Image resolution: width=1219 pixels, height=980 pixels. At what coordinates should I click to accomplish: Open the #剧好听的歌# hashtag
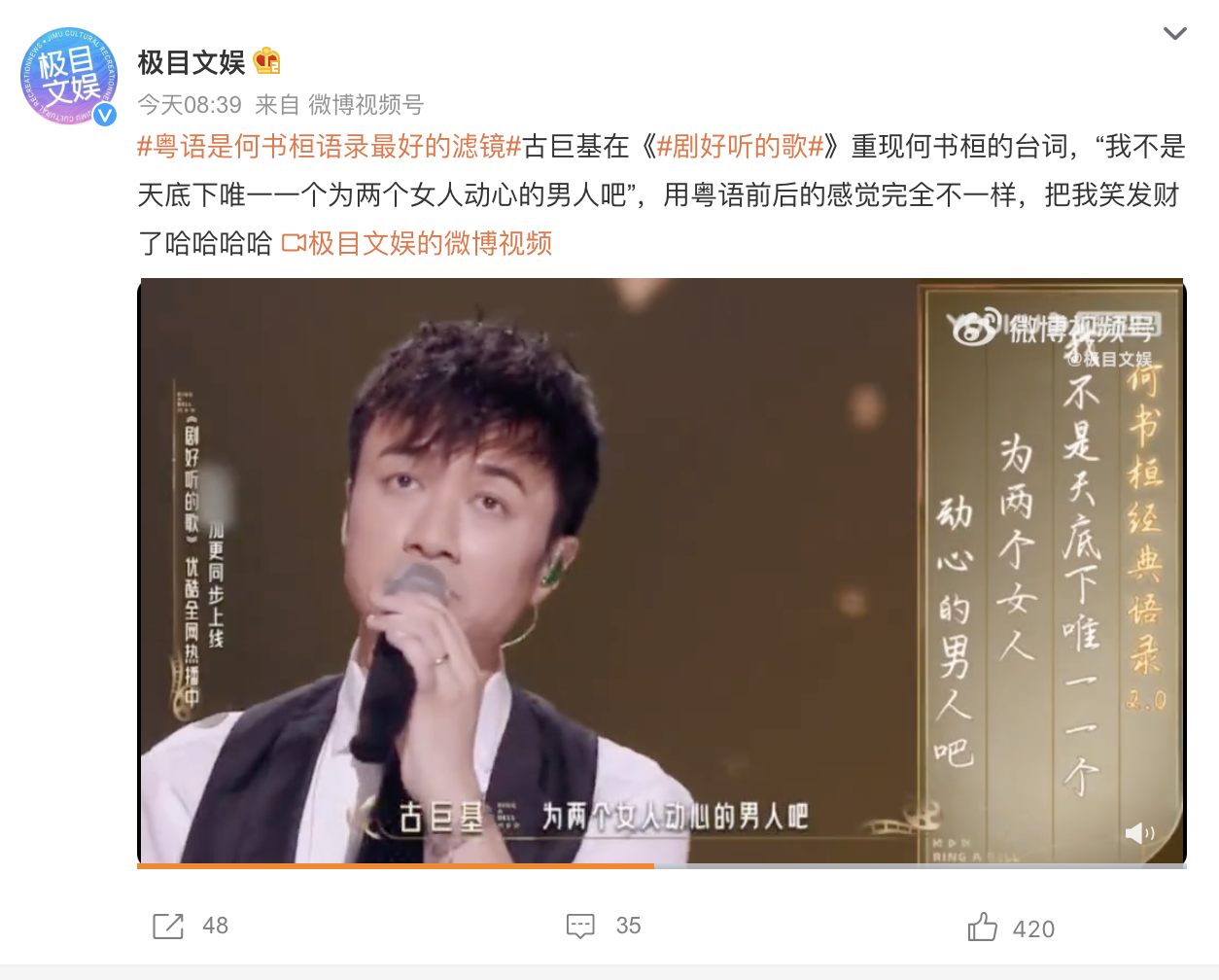tap(741, 147)
